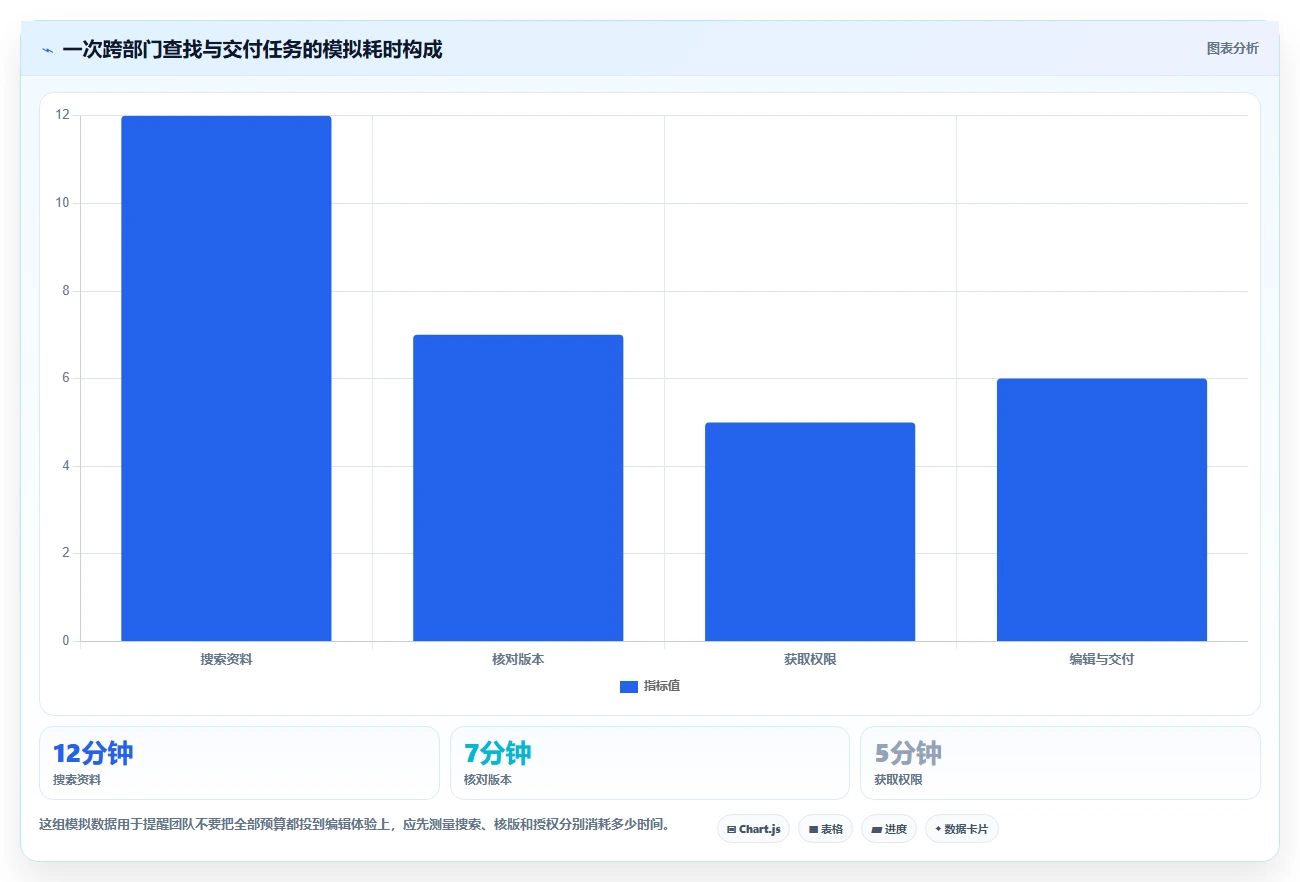
Task: Toggle the 指标值 legend color box
Action: (x=629, y=686)
